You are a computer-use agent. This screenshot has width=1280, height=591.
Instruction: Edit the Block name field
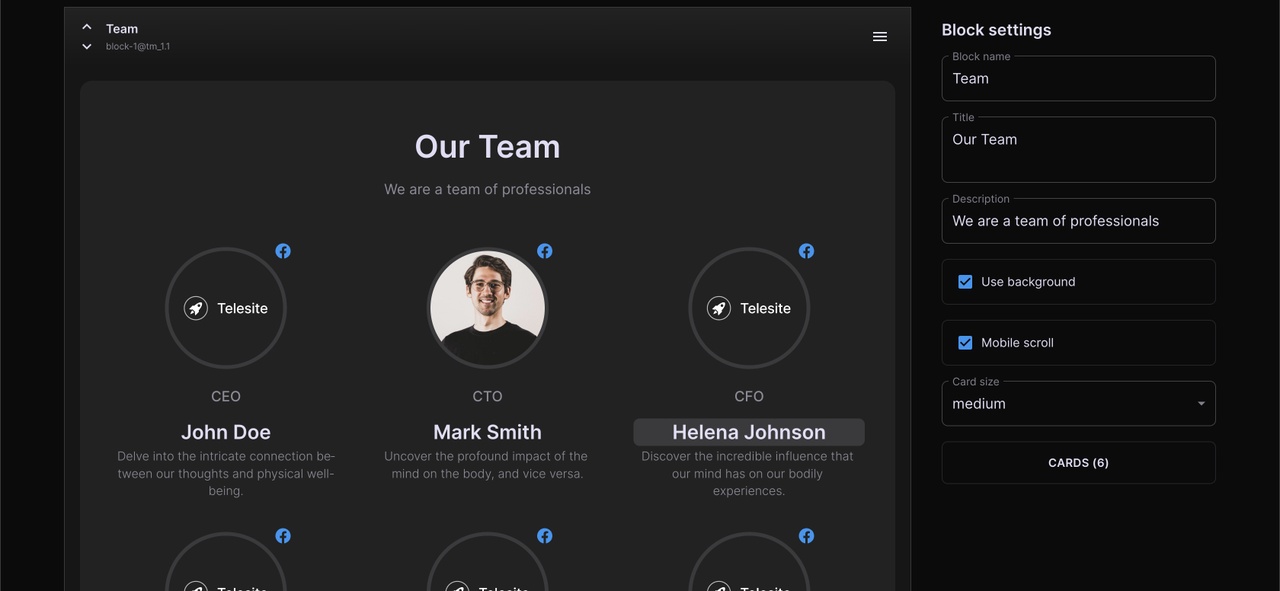pos(1078,78)
